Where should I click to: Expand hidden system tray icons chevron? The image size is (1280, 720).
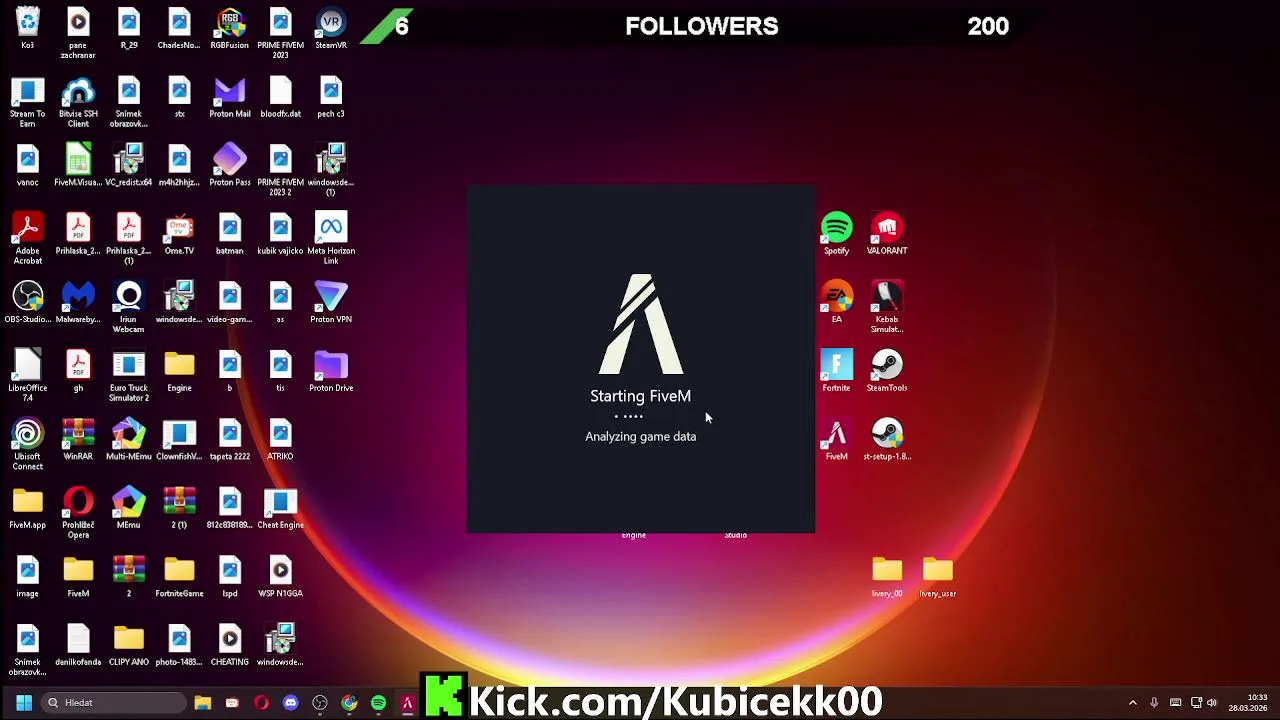coord(1132,703)
